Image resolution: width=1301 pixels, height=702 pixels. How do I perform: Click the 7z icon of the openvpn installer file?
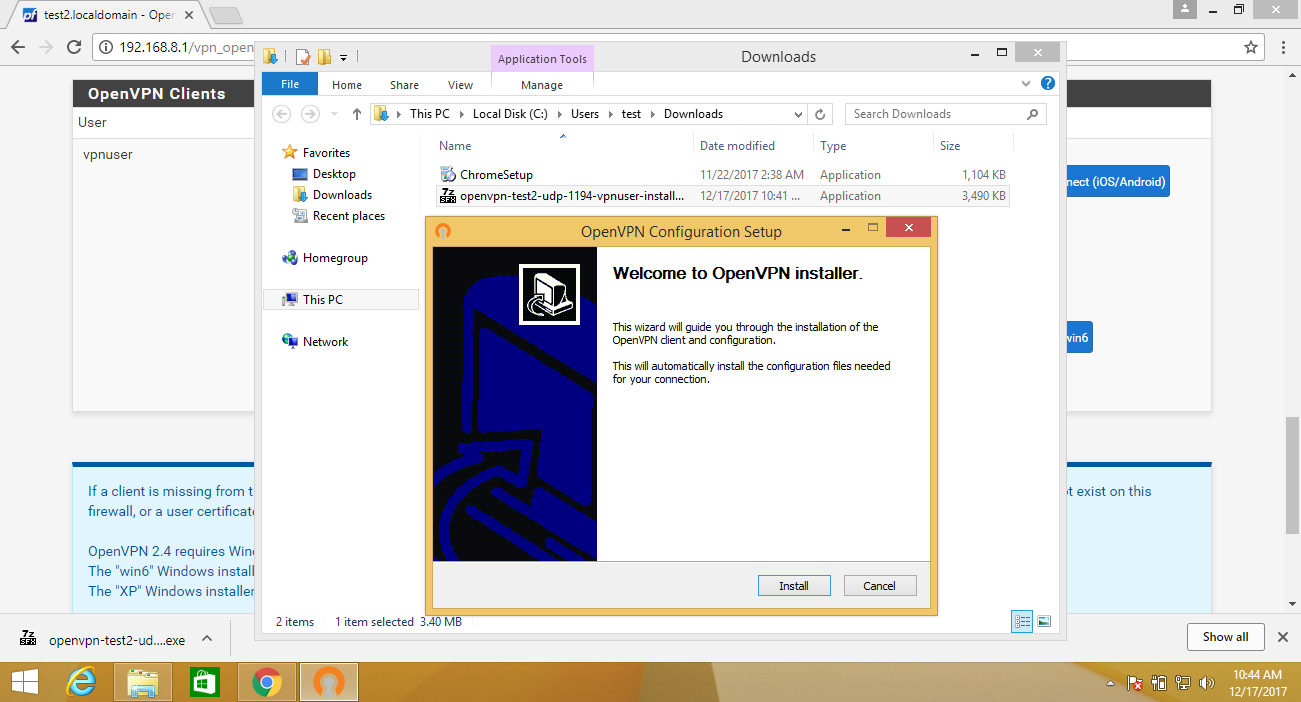(448, 196)
